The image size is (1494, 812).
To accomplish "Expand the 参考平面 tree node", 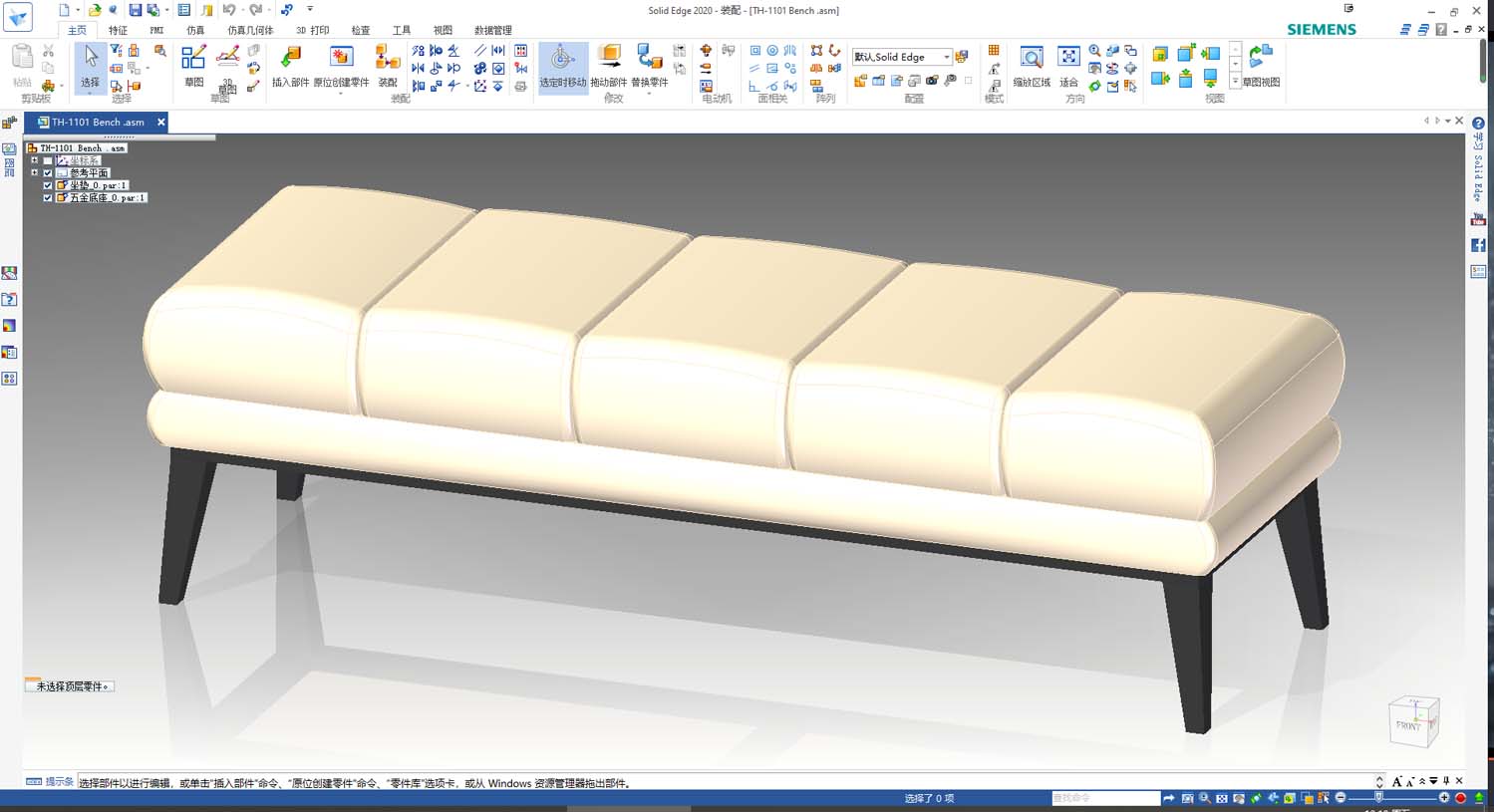I will tap(35, 172).
